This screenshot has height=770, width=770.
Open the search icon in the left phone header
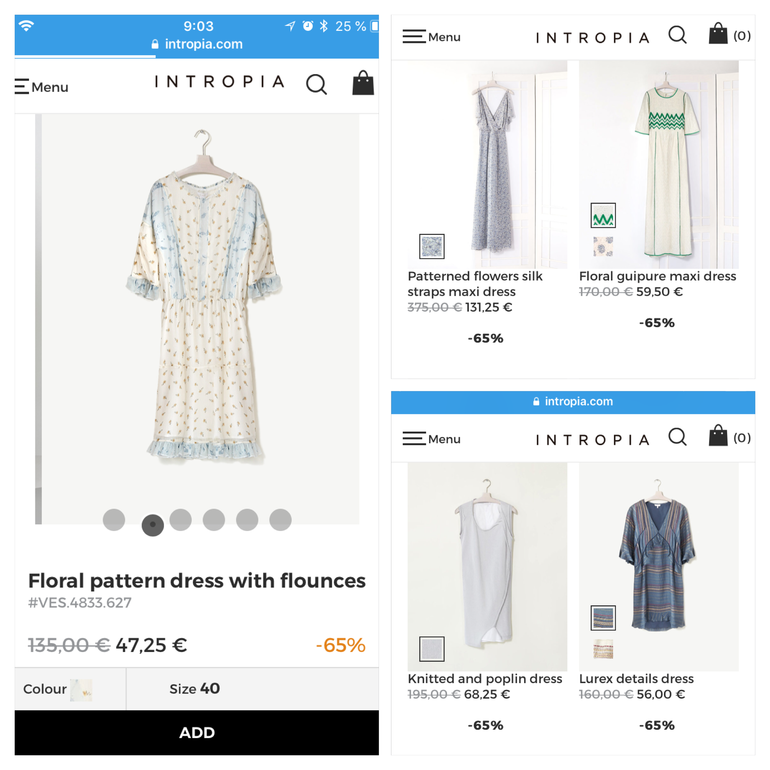pos(316,85)
